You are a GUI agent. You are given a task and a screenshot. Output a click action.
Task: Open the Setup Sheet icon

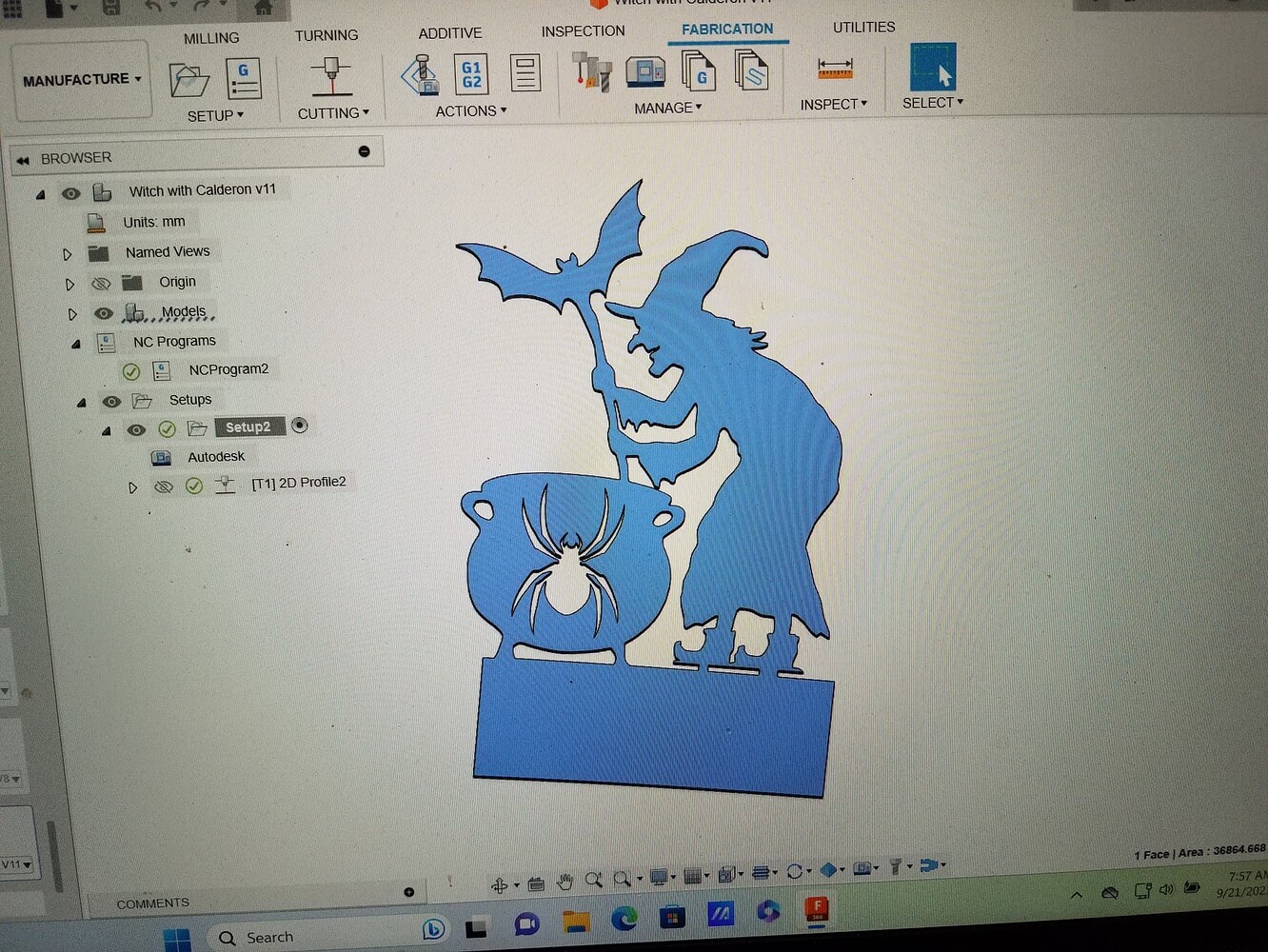click(x=525, y=73)
